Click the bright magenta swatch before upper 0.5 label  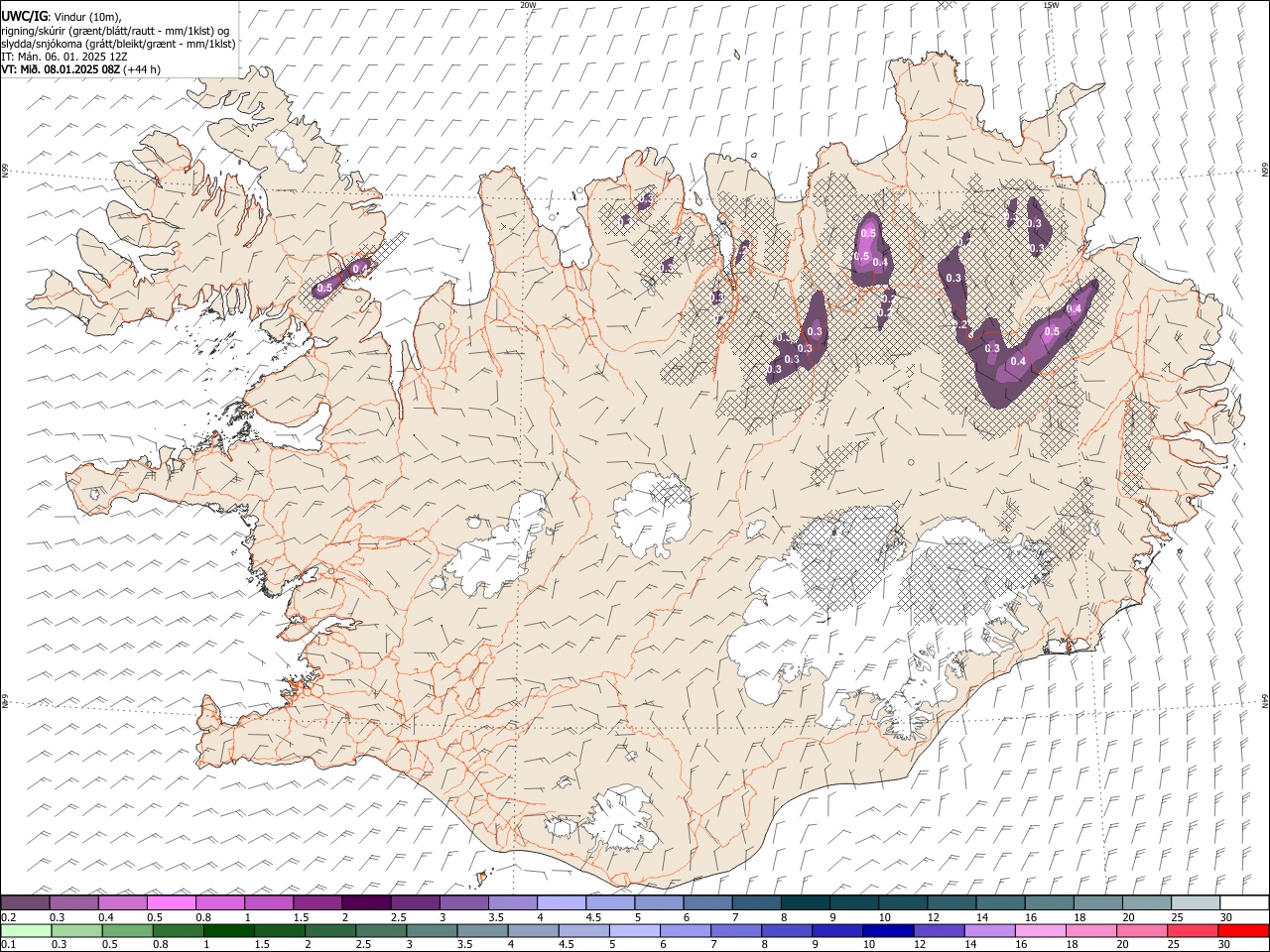point(171,903)
